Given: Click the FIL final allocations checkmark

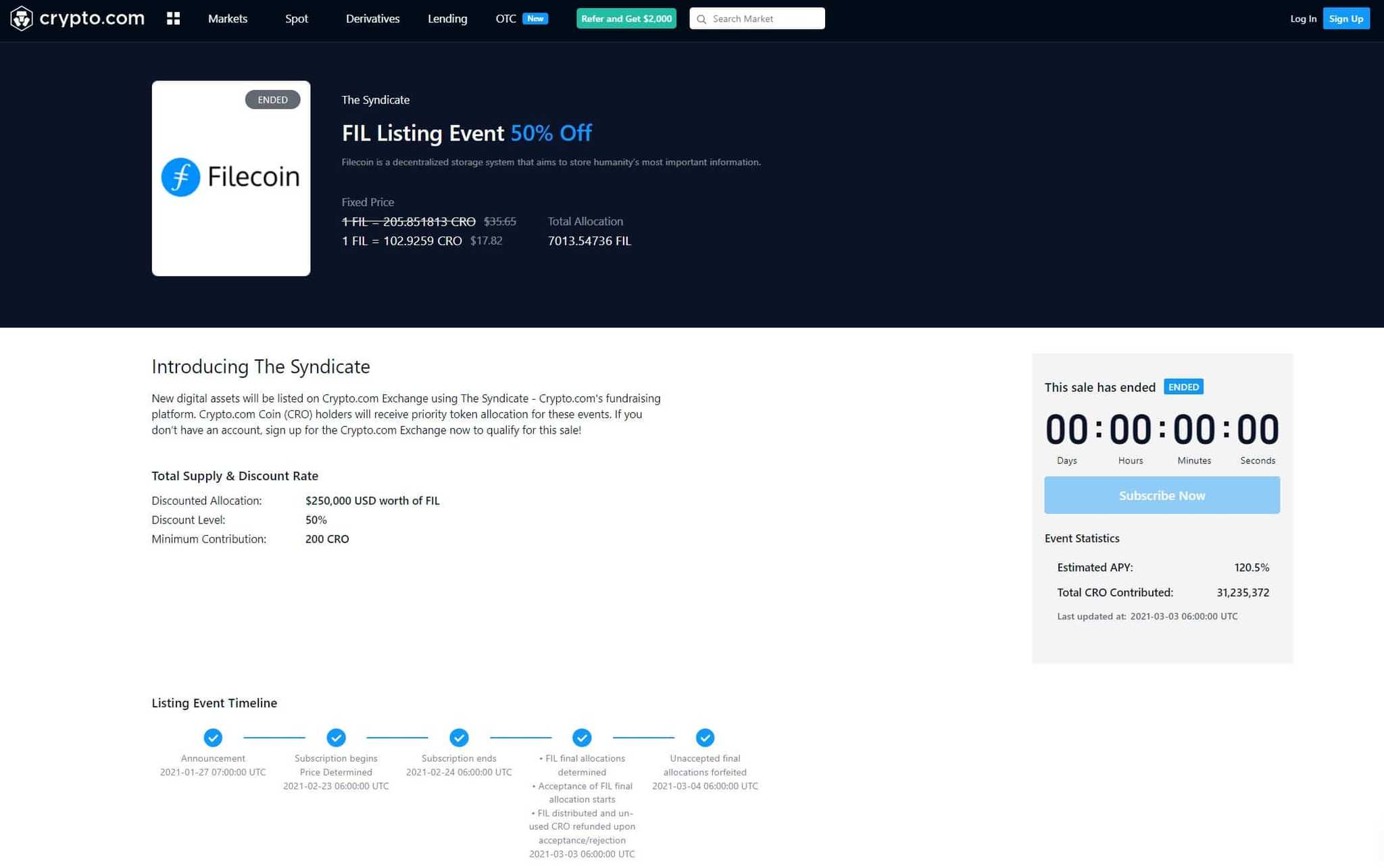Looking at the screenshot, I should (582, 737).
